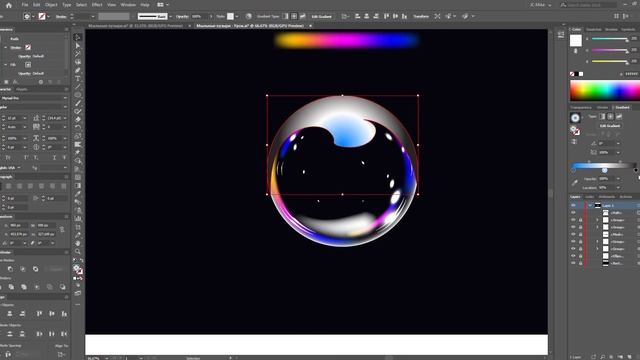Hide the <Path> sublayer
The image size is (640, 360).
(573, 213)
